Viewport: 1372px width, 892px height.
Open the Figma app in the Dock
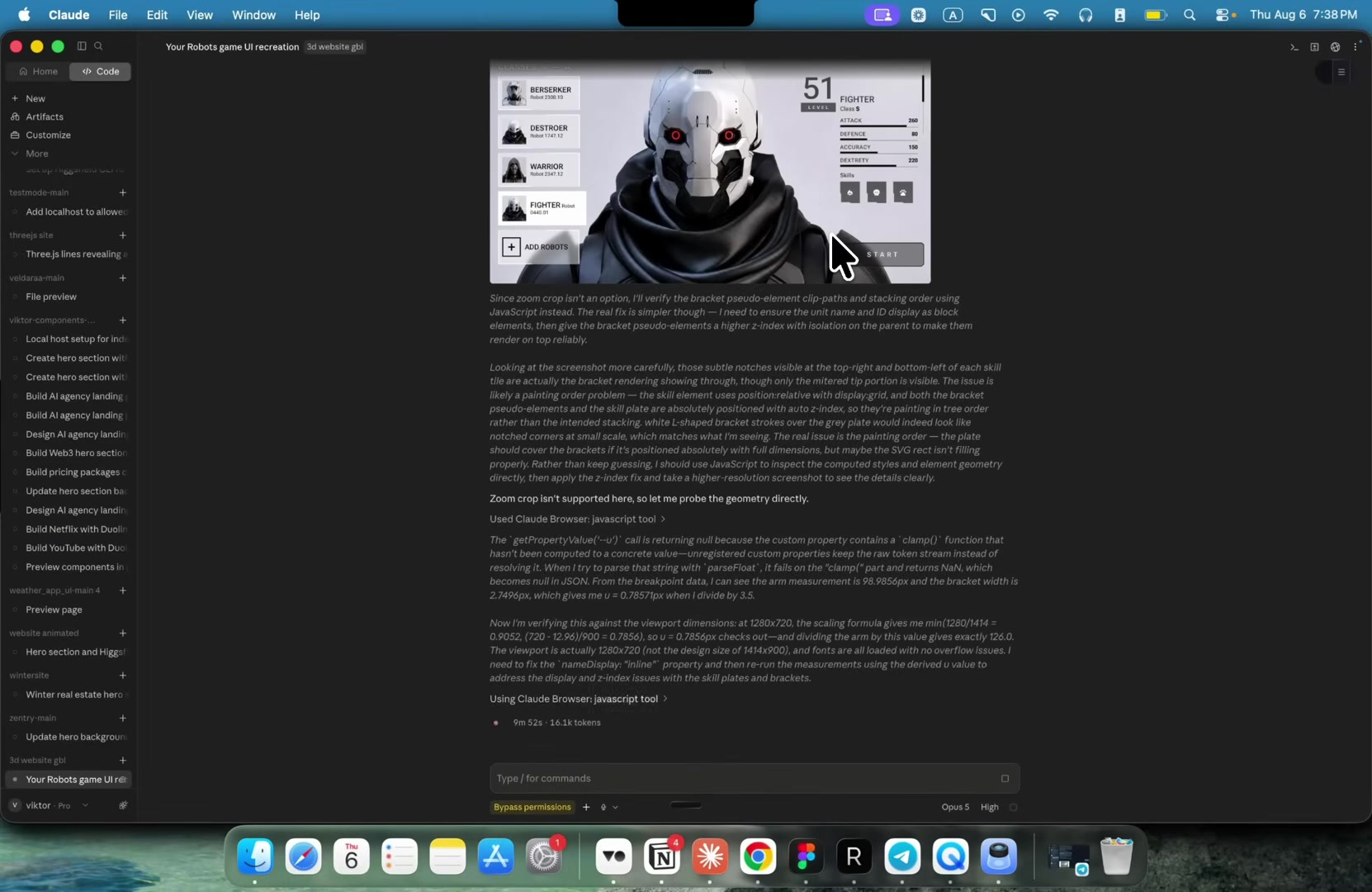[806, 856]
